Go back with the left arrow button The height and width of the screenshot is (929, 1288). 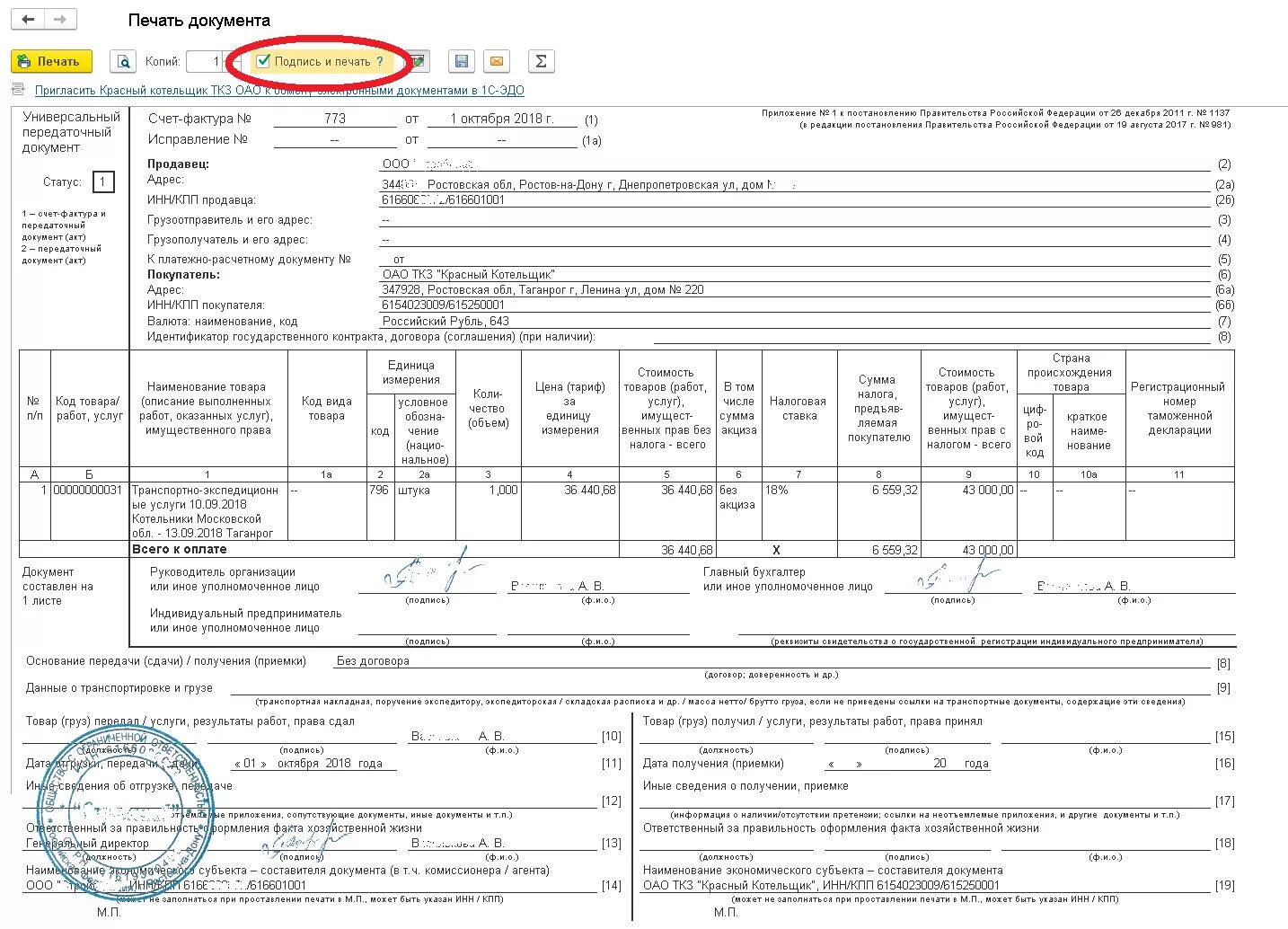[x=28, y=19]
